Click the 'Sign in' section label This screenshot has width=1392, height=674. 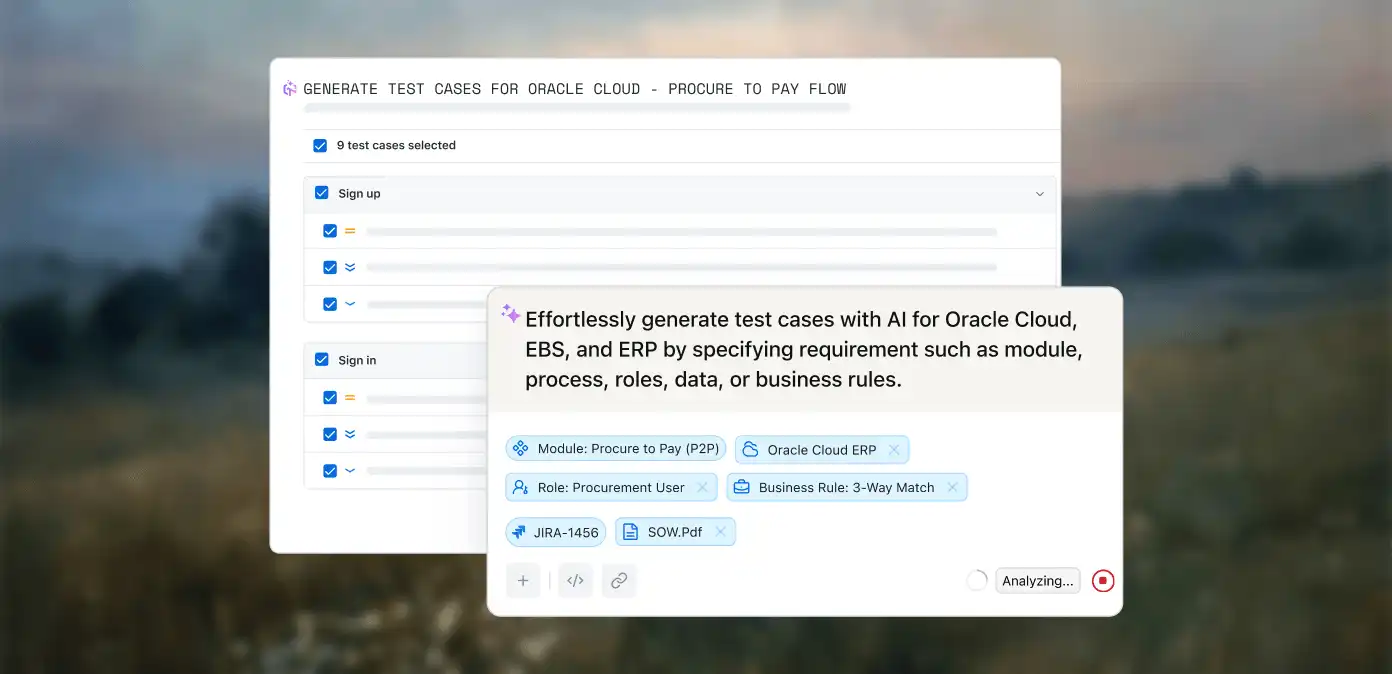pyautogui.click(x=357, y=361)
